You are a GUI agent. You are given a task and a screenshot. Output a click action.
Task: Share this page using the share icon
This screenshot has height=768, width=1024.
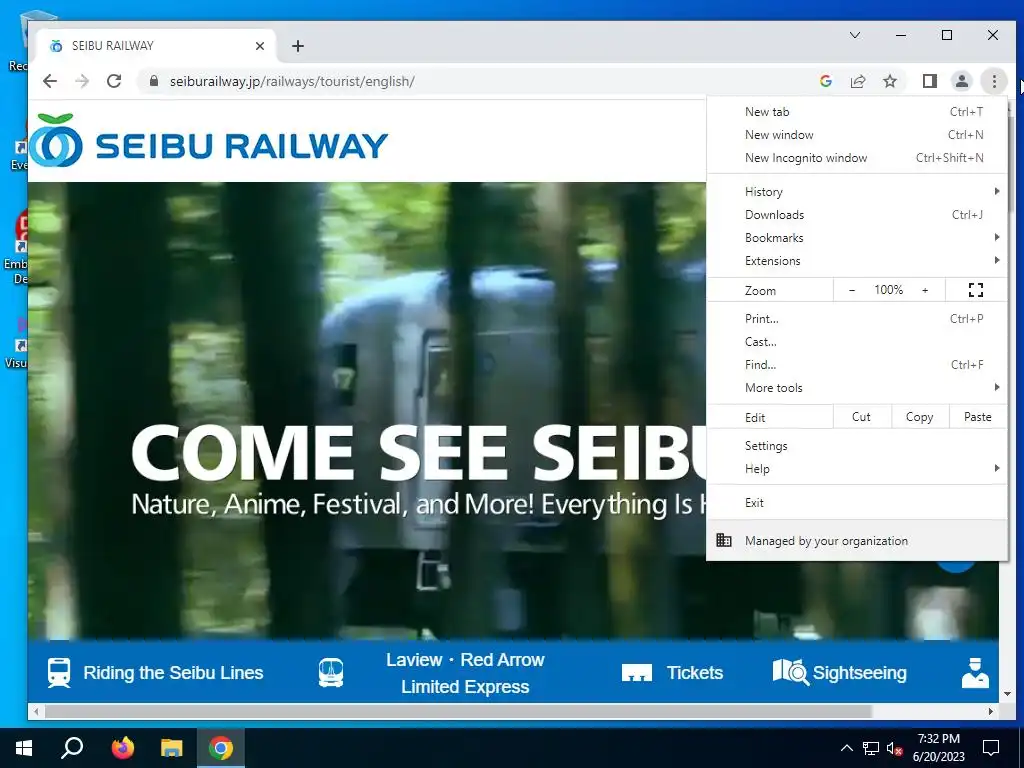[857, 81]
